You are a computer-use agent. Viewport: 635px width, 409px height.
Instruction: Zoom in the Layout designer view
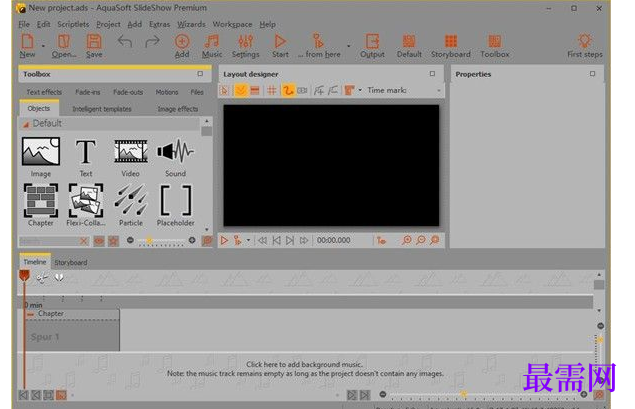coord(407,241)
